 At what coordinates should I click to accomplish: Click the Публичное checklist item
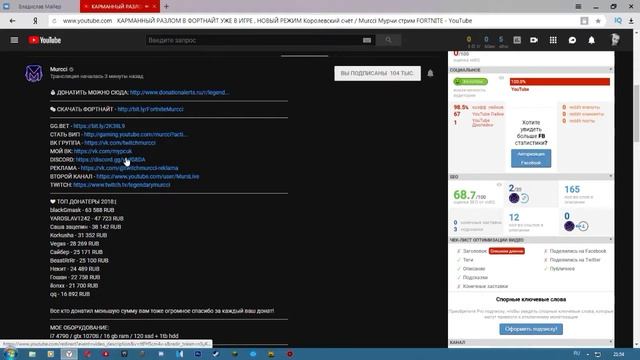562,269
